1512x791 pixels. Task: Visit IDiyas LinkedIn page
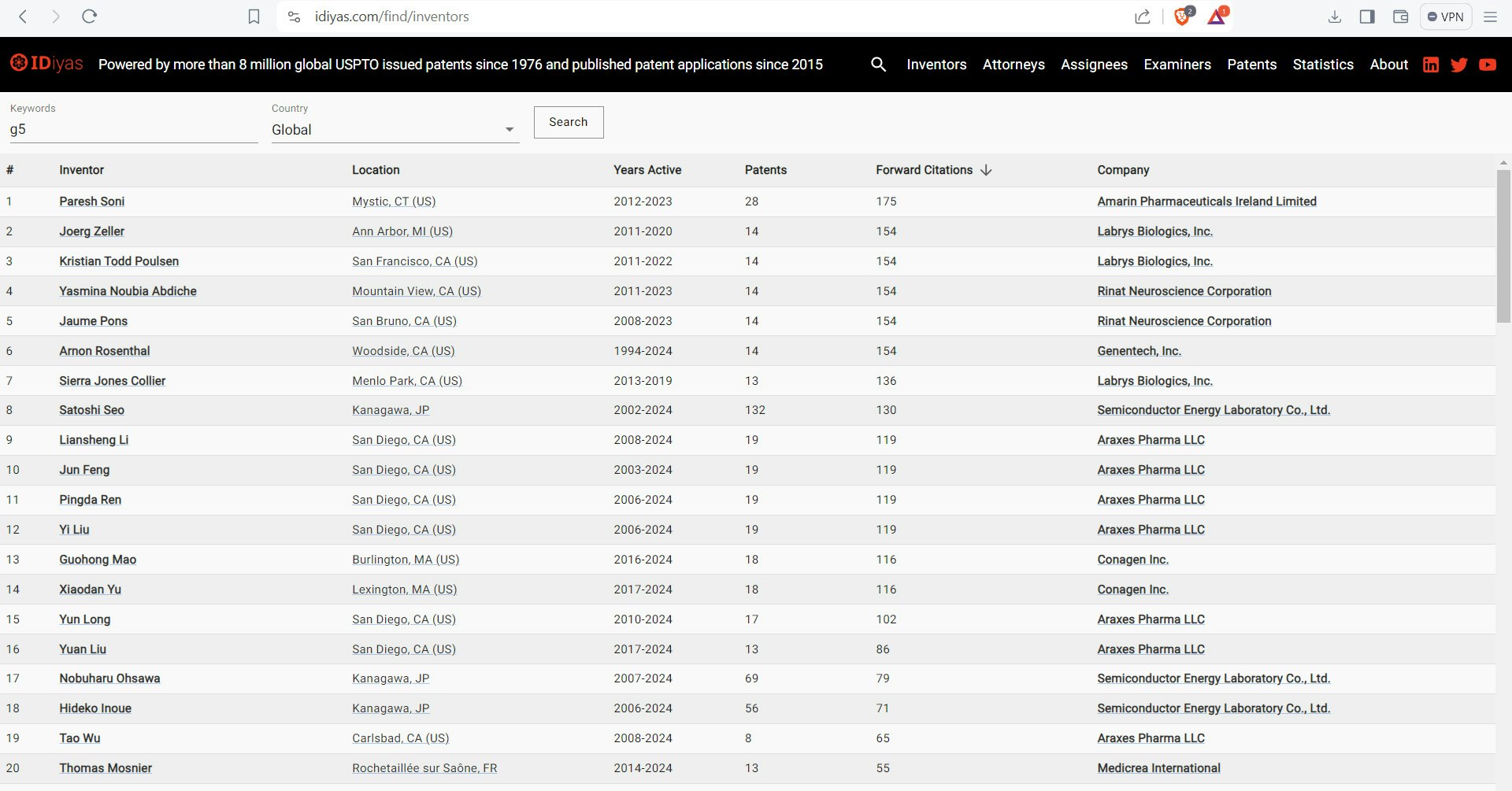pyautogui.click(x=1431, y=65)
